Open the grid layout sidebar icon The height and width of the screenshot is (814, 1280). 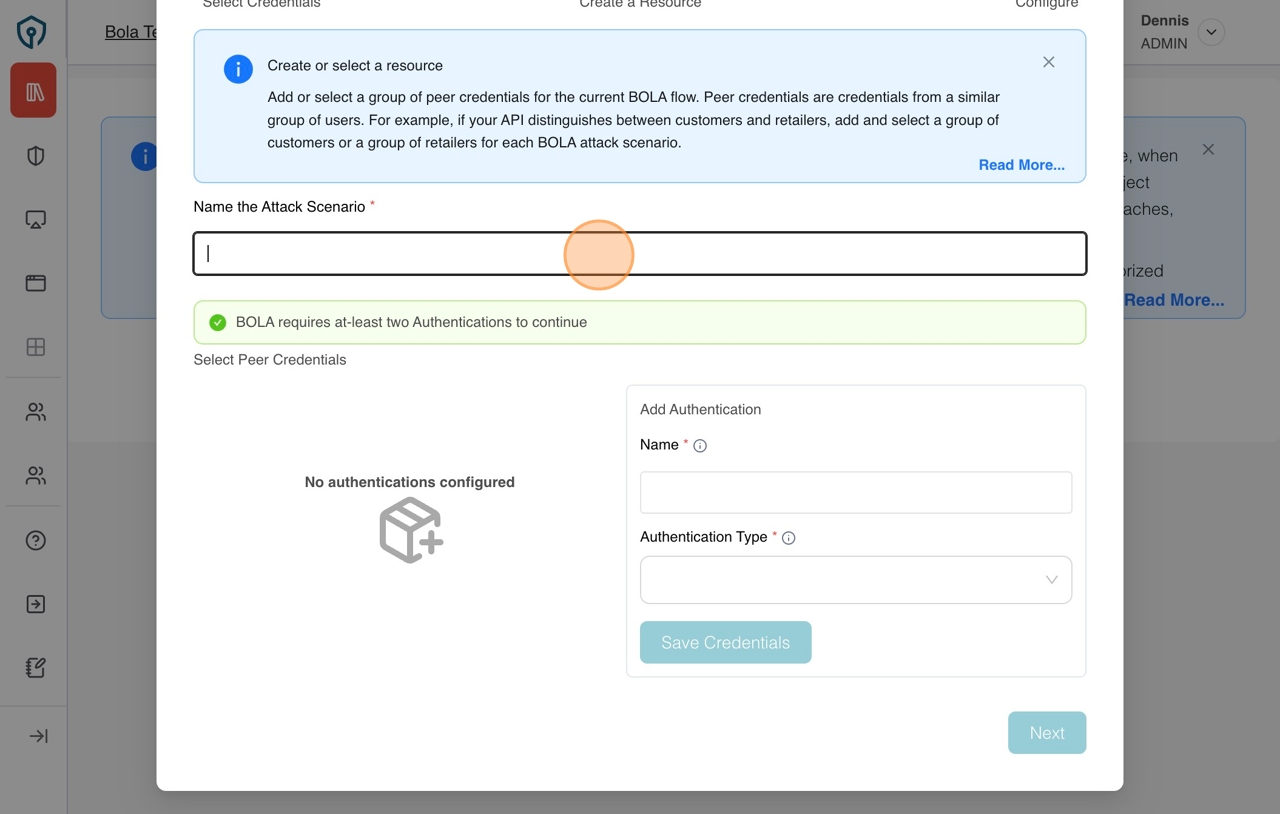coord(36,347)
